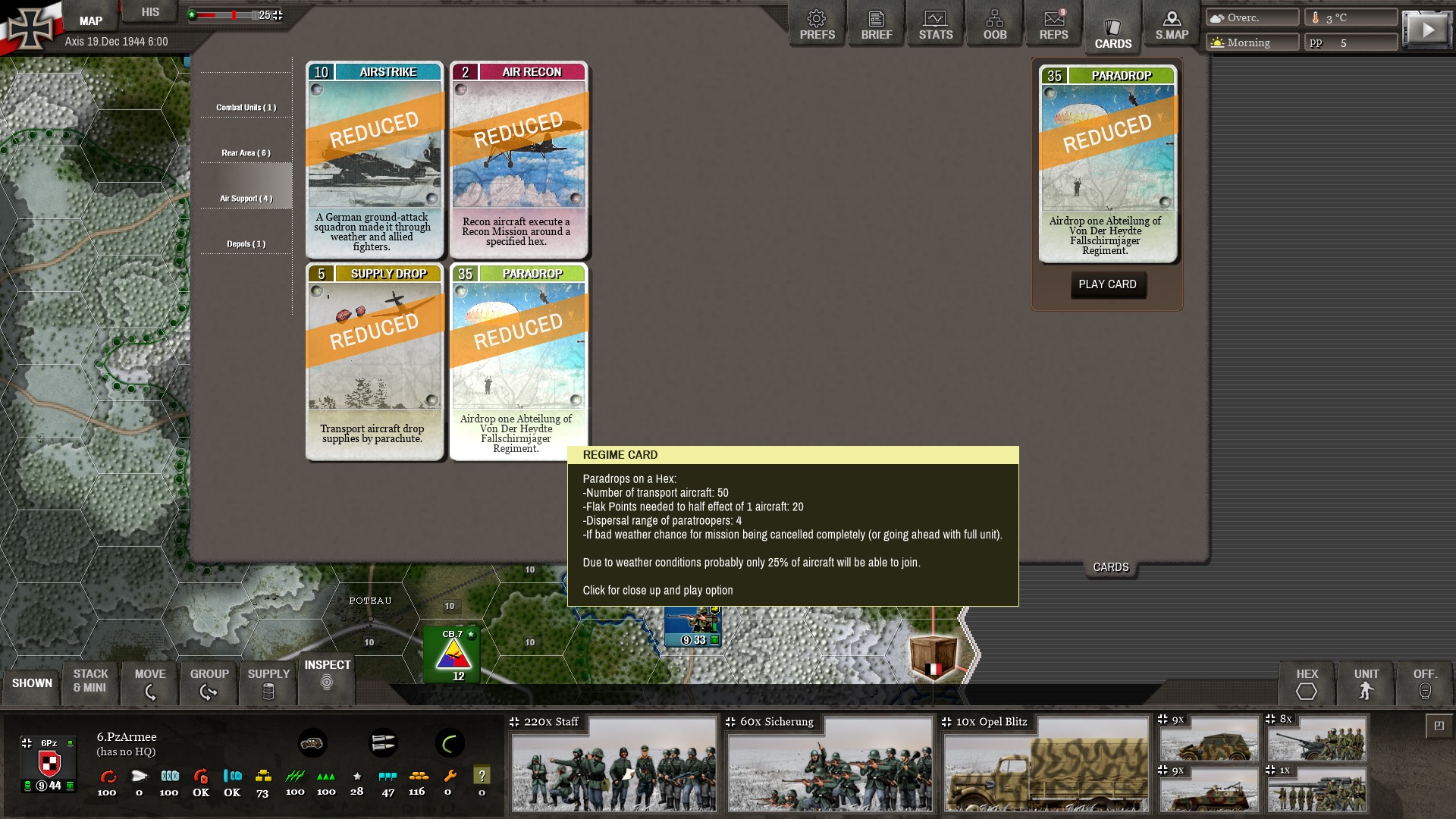The width and height of the screenshot is (1456, 819).
Task: Open the BRIEF briefing document
Action: pos(876,25)
